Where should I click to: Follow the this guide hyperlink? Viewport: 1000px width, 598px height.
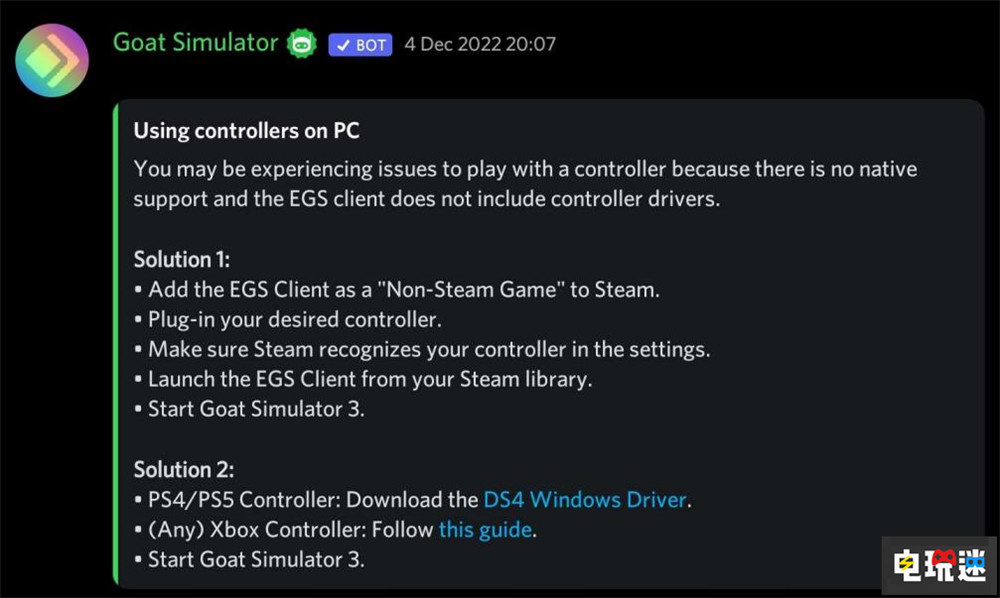485,529
